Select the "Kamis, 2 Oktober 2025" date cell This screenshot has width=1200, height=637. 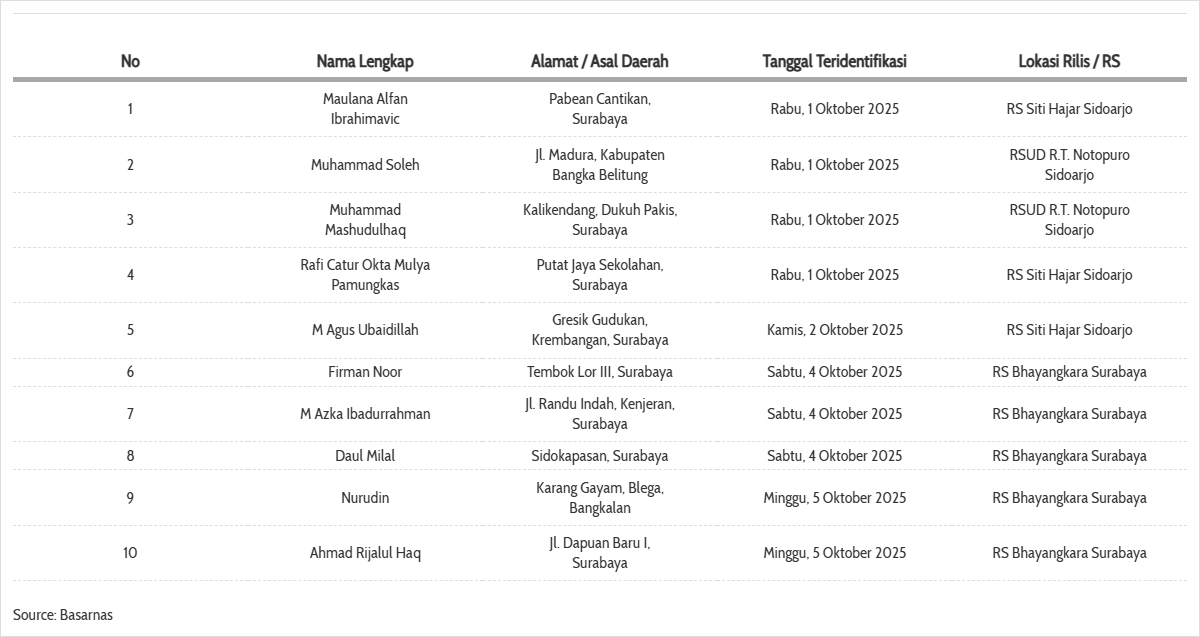(x=834, y=330)
